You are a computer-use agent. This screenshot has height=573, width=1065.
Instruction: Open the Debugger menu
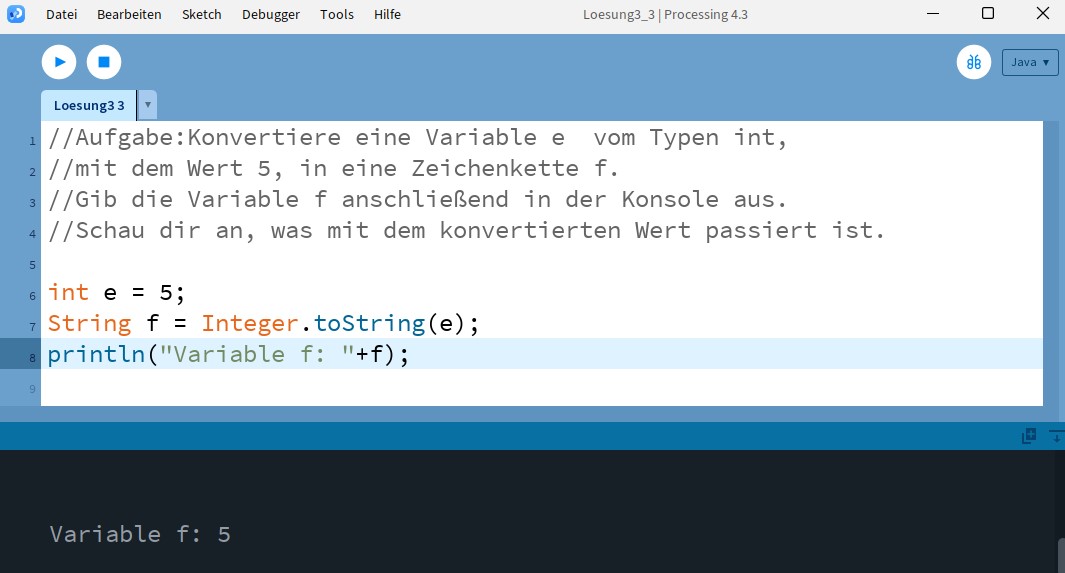[x=270, y=14]
